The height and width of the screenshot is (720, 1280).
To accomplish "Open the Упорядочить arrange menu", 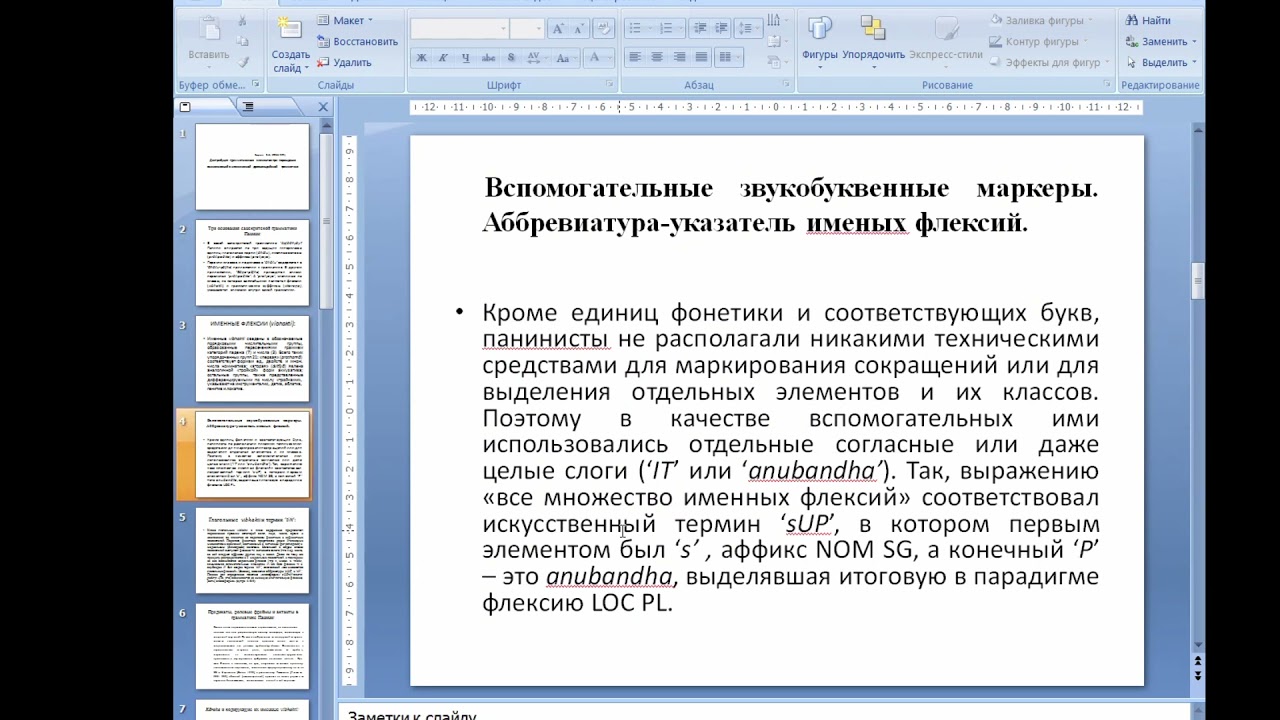I will coord(873,40).
